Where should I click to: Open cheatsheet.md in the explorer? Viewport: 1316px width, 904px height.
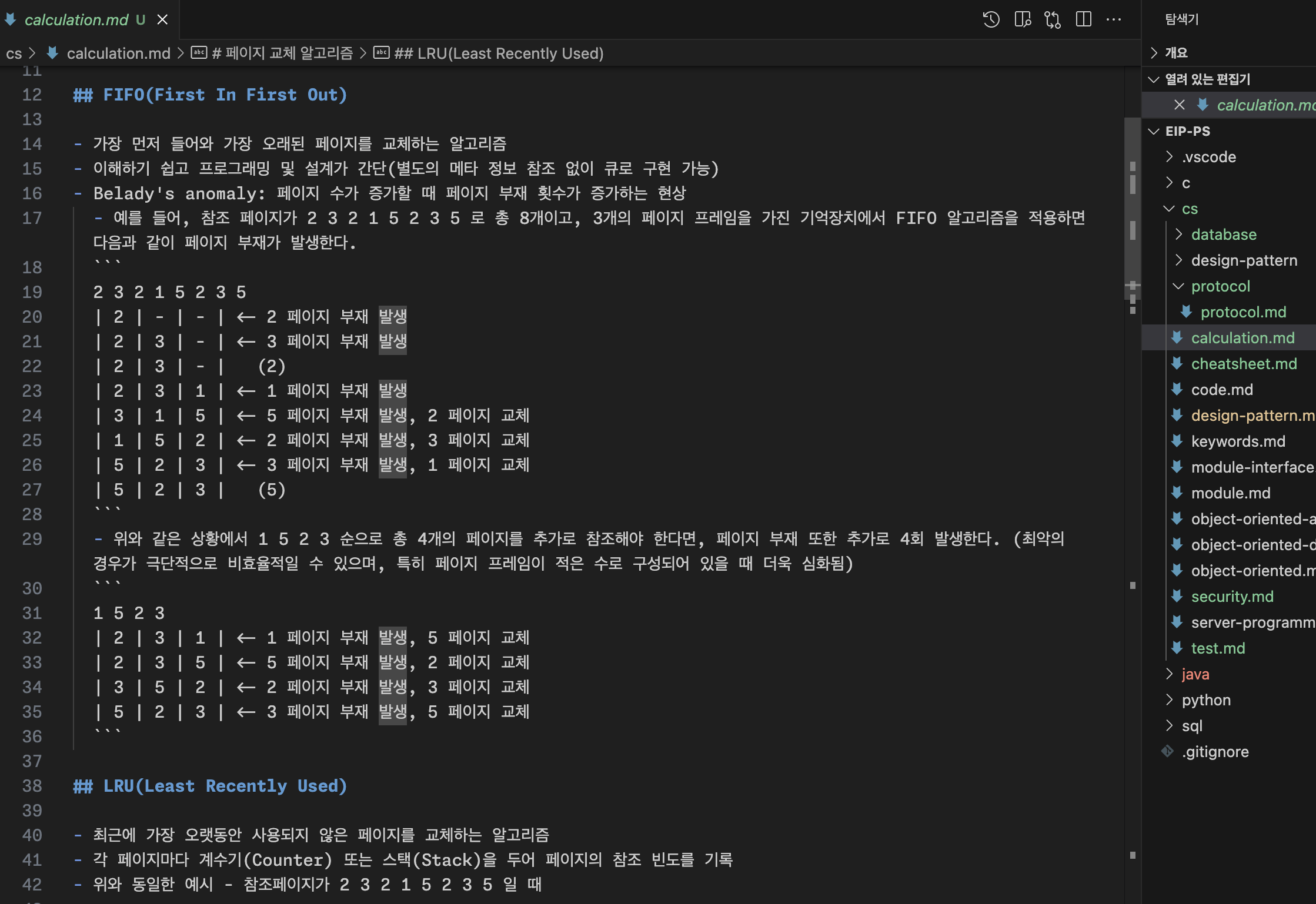1243,363
